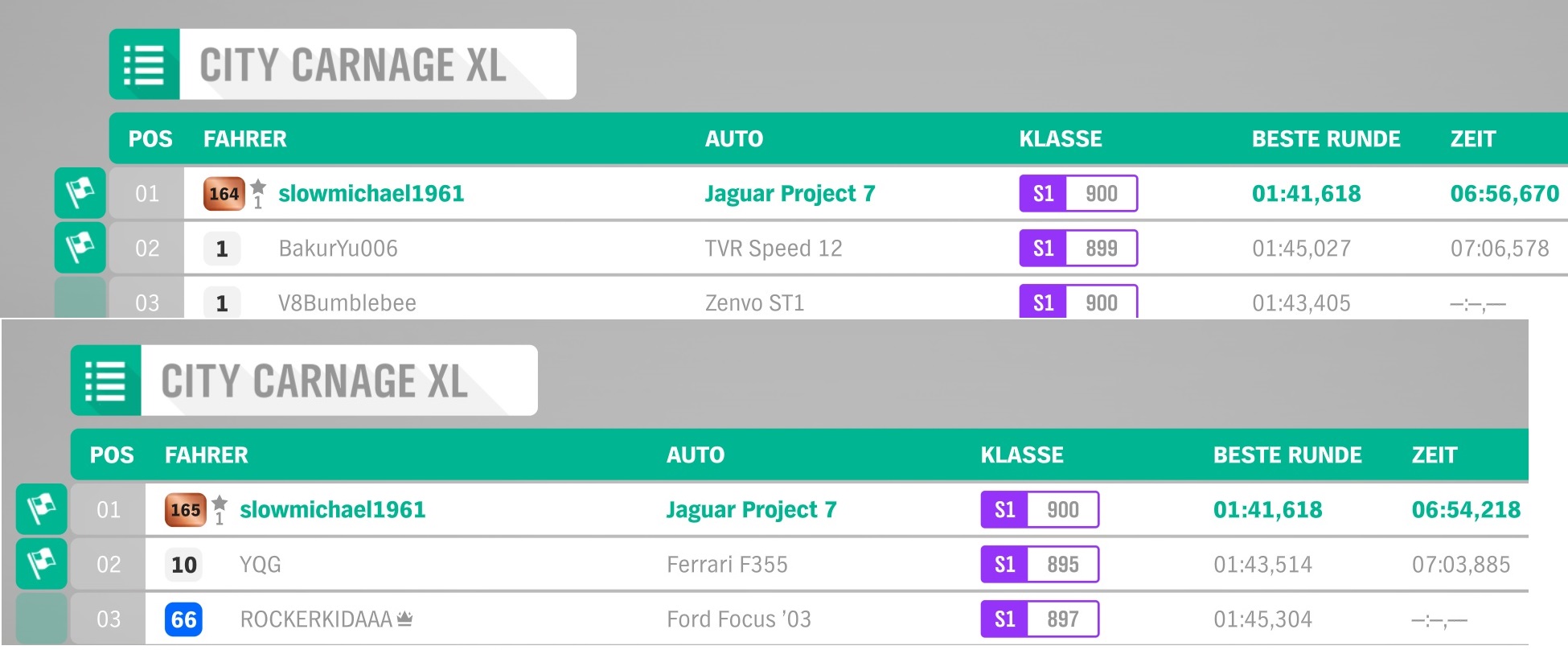Click the crown icon next to ROCKERKIDAAA
Screen dimensions: 1568x650
404,618
